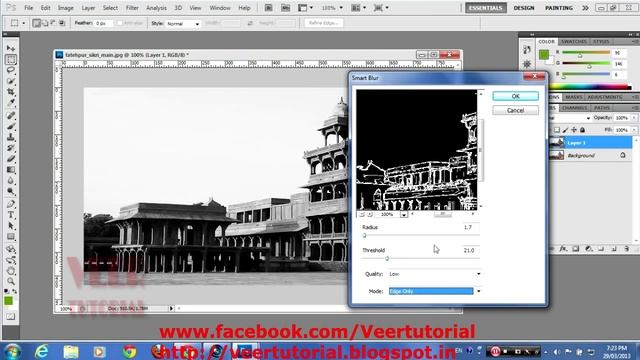Click the Delete layer trash icon
The width and height of the screenshot is (640, 360).
pyautogui.click(x=627, y=249)
